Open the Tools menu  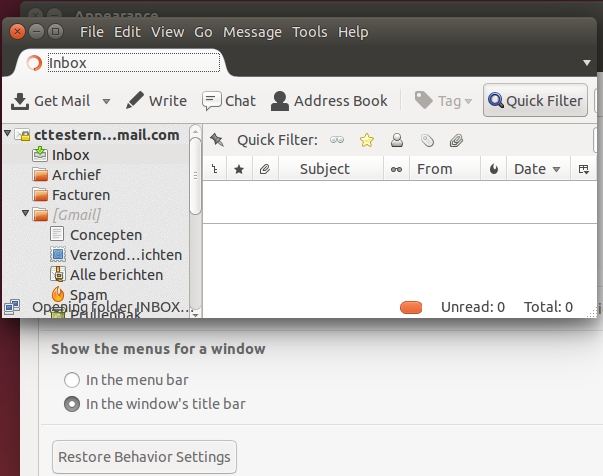tap(310, 32)
